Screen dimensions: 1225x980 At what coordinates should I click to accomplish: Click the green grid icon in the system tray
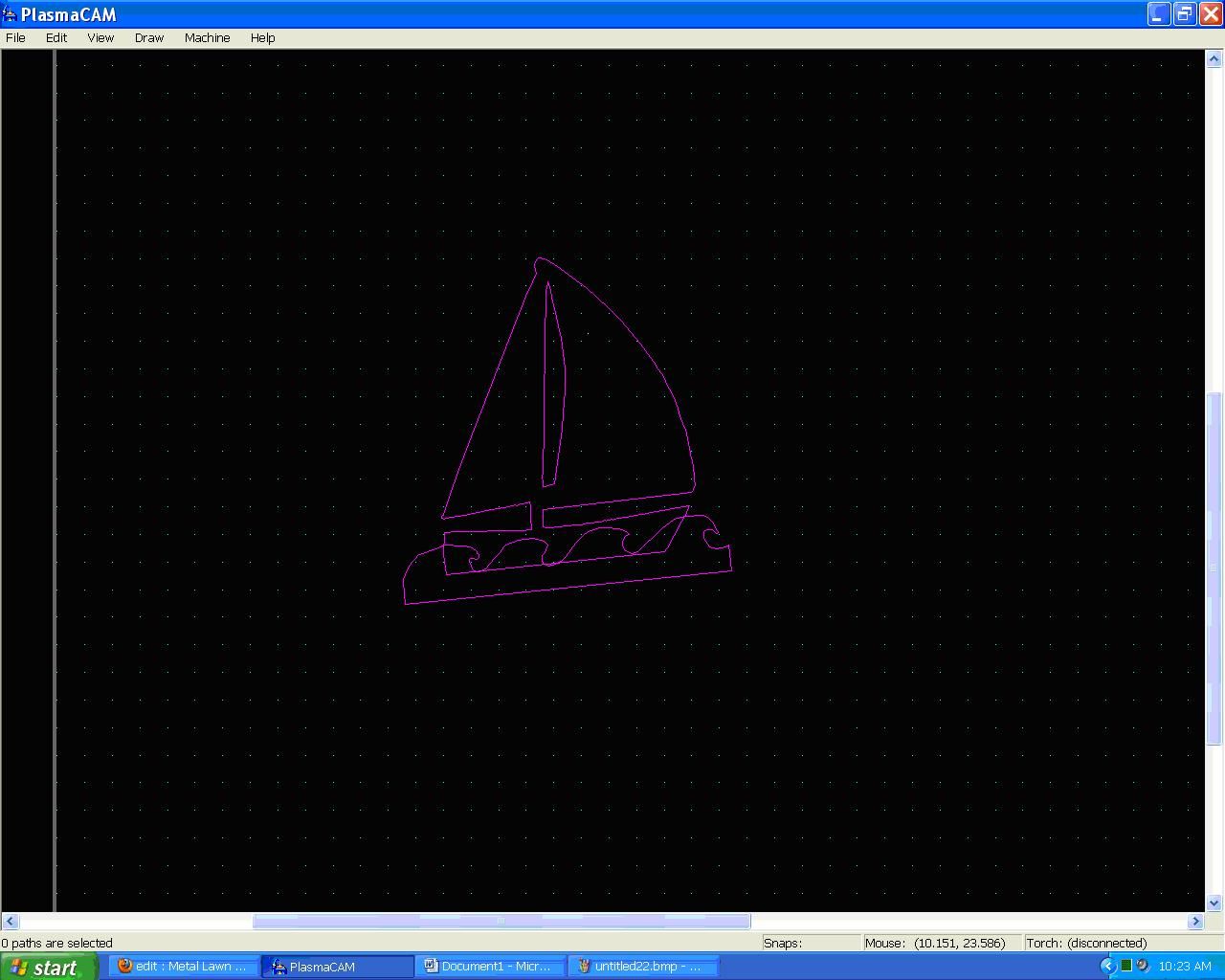click(x=1126, y=966)
